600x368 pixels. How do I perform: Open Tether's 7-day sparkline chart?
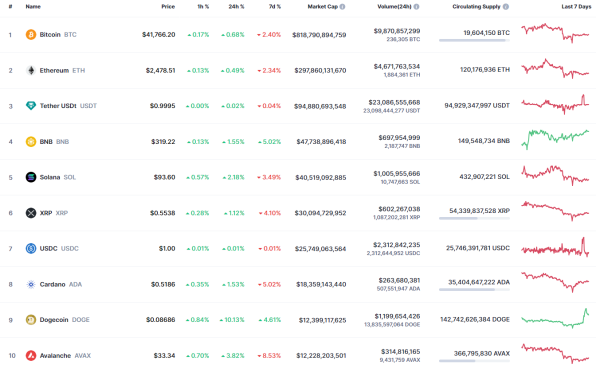point(555,104)
